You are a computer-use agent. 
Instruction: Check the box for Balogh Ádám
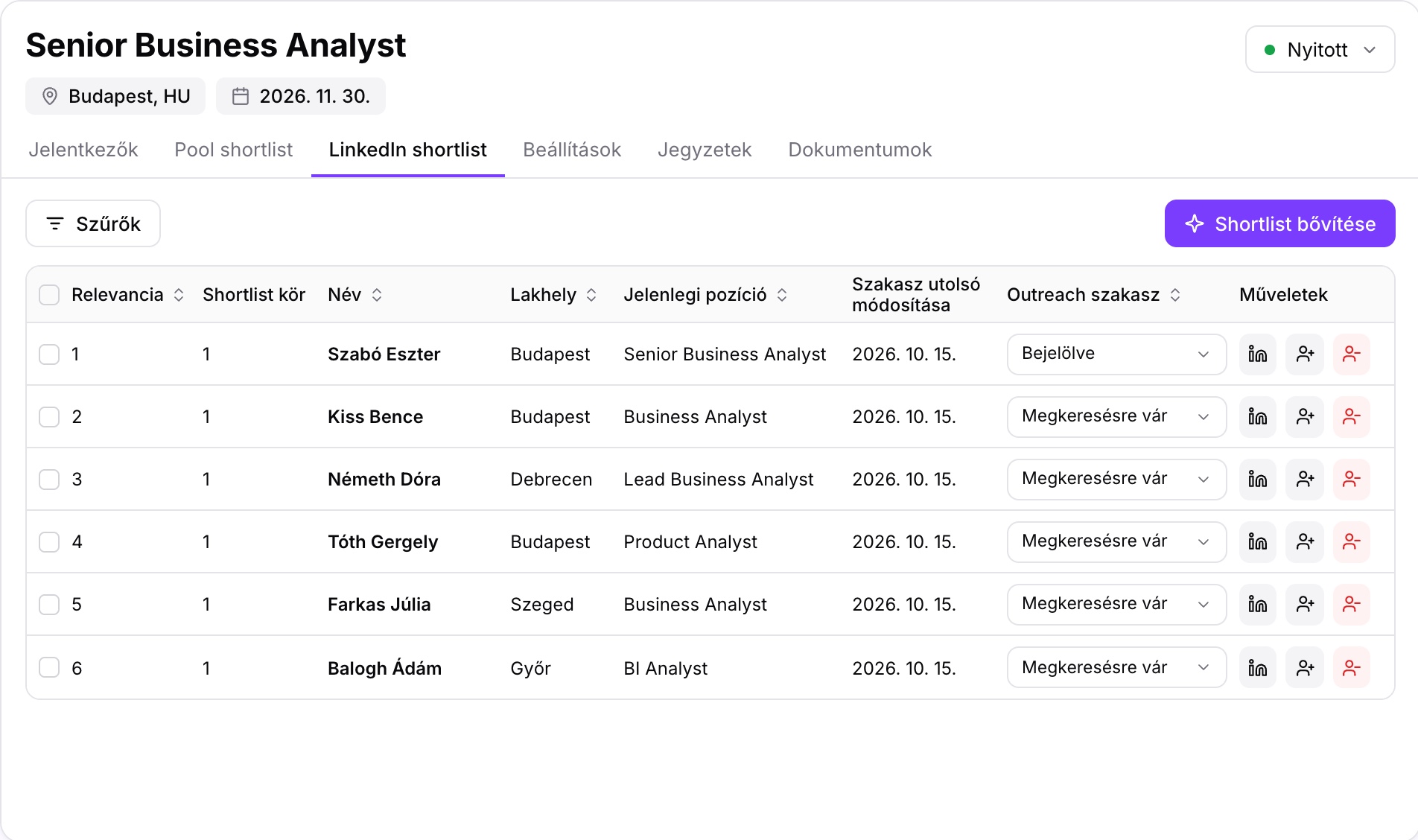49,668
